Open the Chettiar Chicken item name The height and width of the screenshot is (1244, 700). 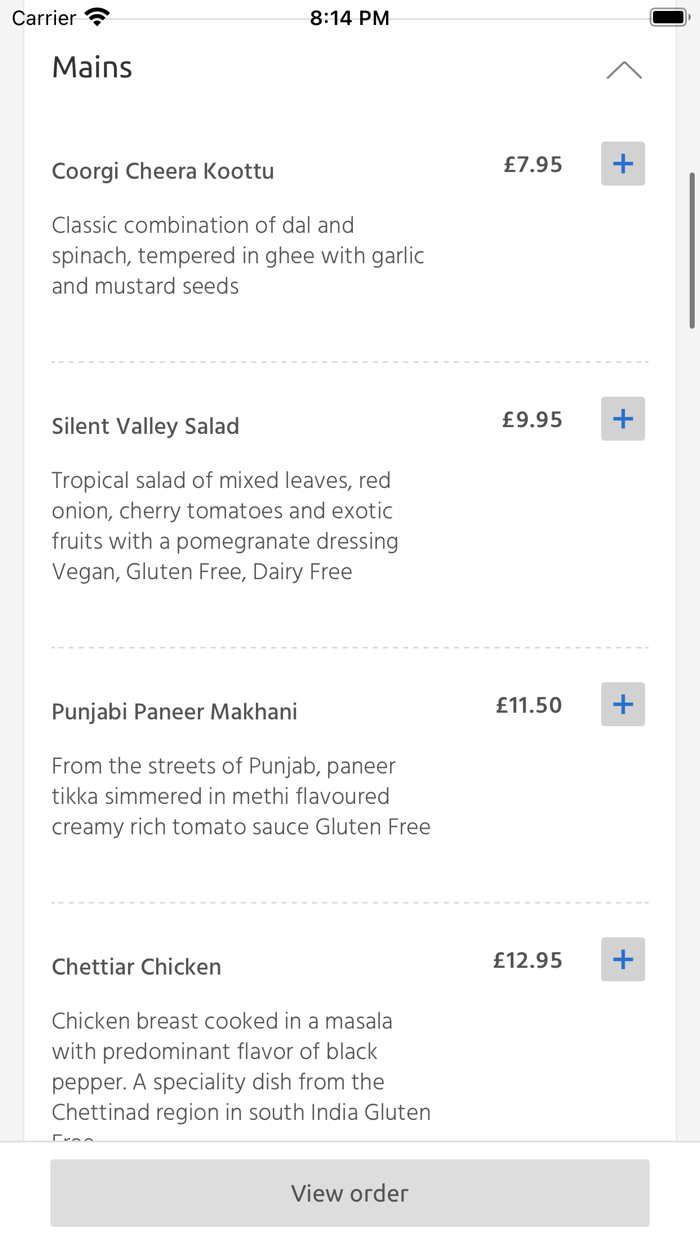pyautogui.click(x=137, y=967)
